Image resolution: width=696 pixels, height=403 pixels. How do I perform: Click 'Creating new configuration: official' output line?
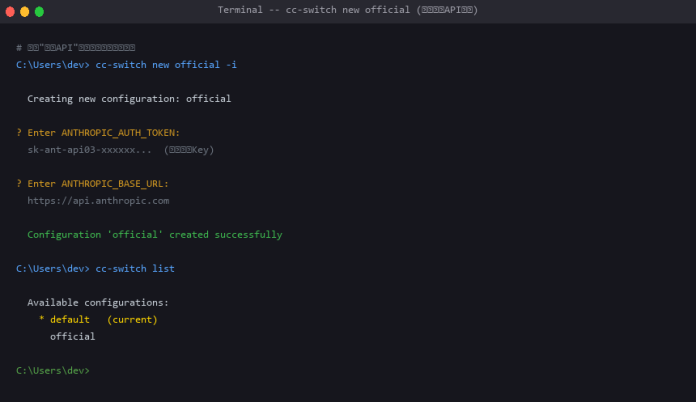coord(129,99)
